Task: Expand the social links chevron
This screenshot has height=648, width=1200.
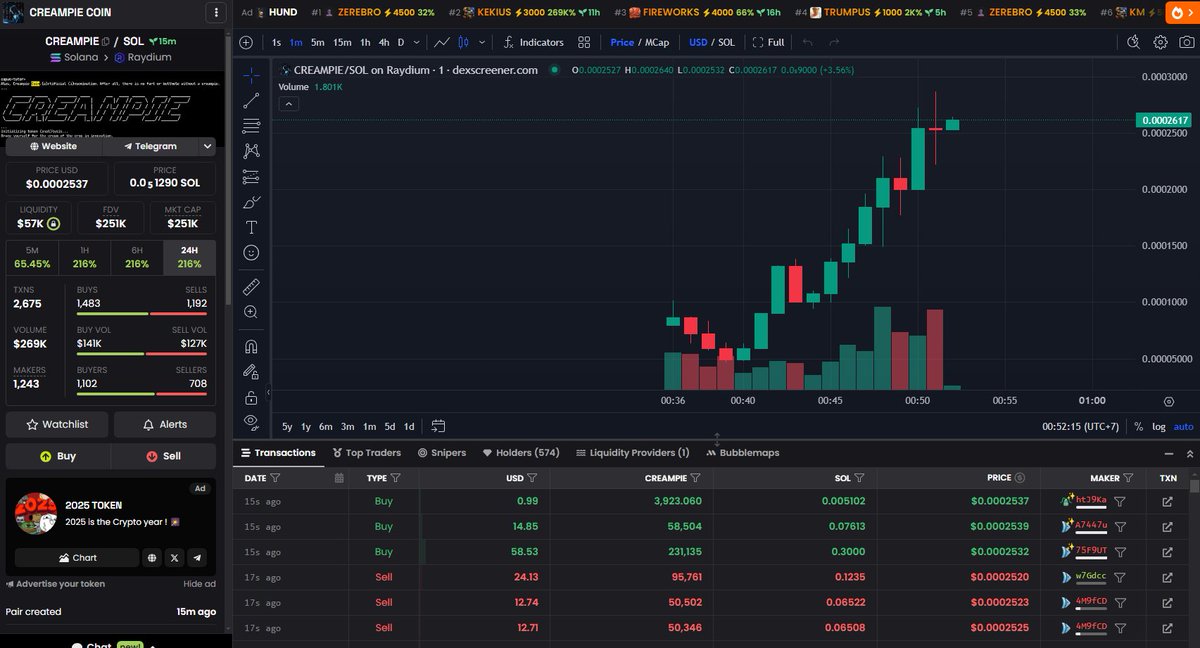Action: pyautogui.click(x=207, y=146)
